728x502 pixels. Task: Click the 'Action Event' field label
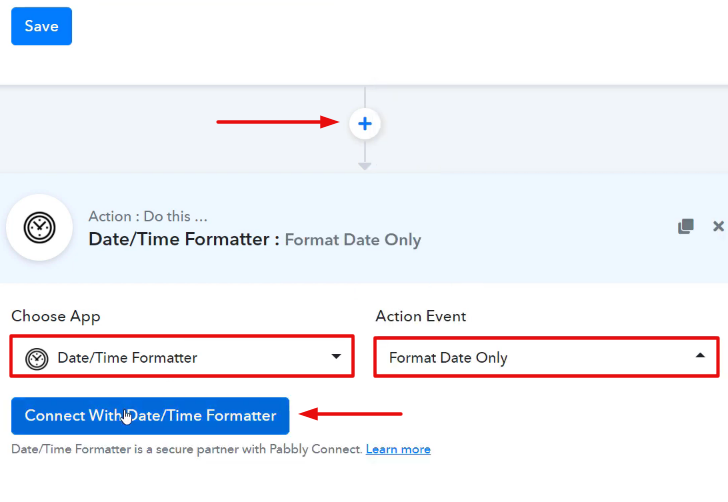pyautogui.click(x=421, y=316)
